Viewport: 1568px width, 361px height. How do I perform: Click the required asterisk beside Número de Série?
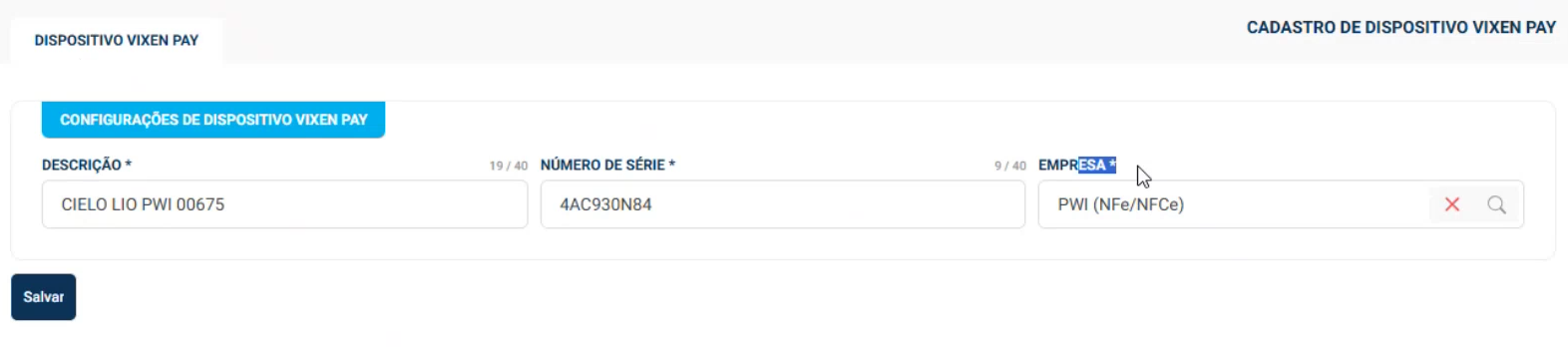pos(672,164)
